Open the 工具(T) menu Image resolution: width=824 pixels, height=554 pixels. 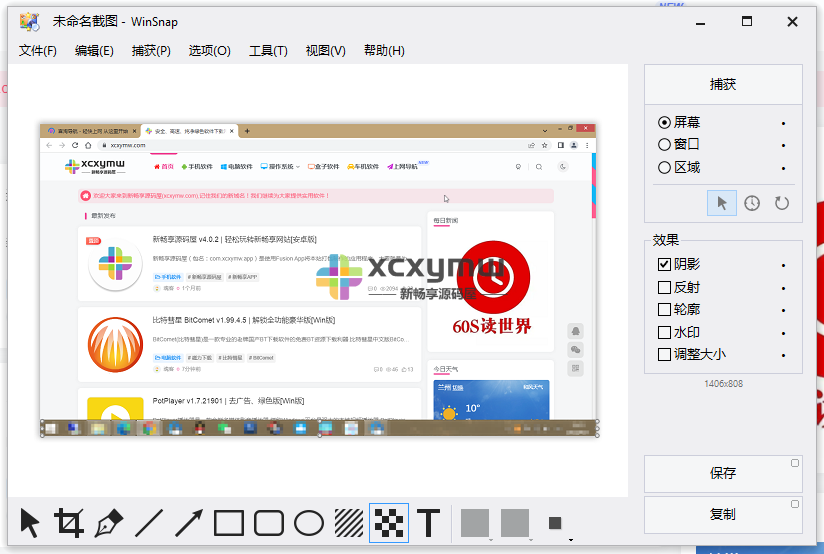tap(268, 51)
